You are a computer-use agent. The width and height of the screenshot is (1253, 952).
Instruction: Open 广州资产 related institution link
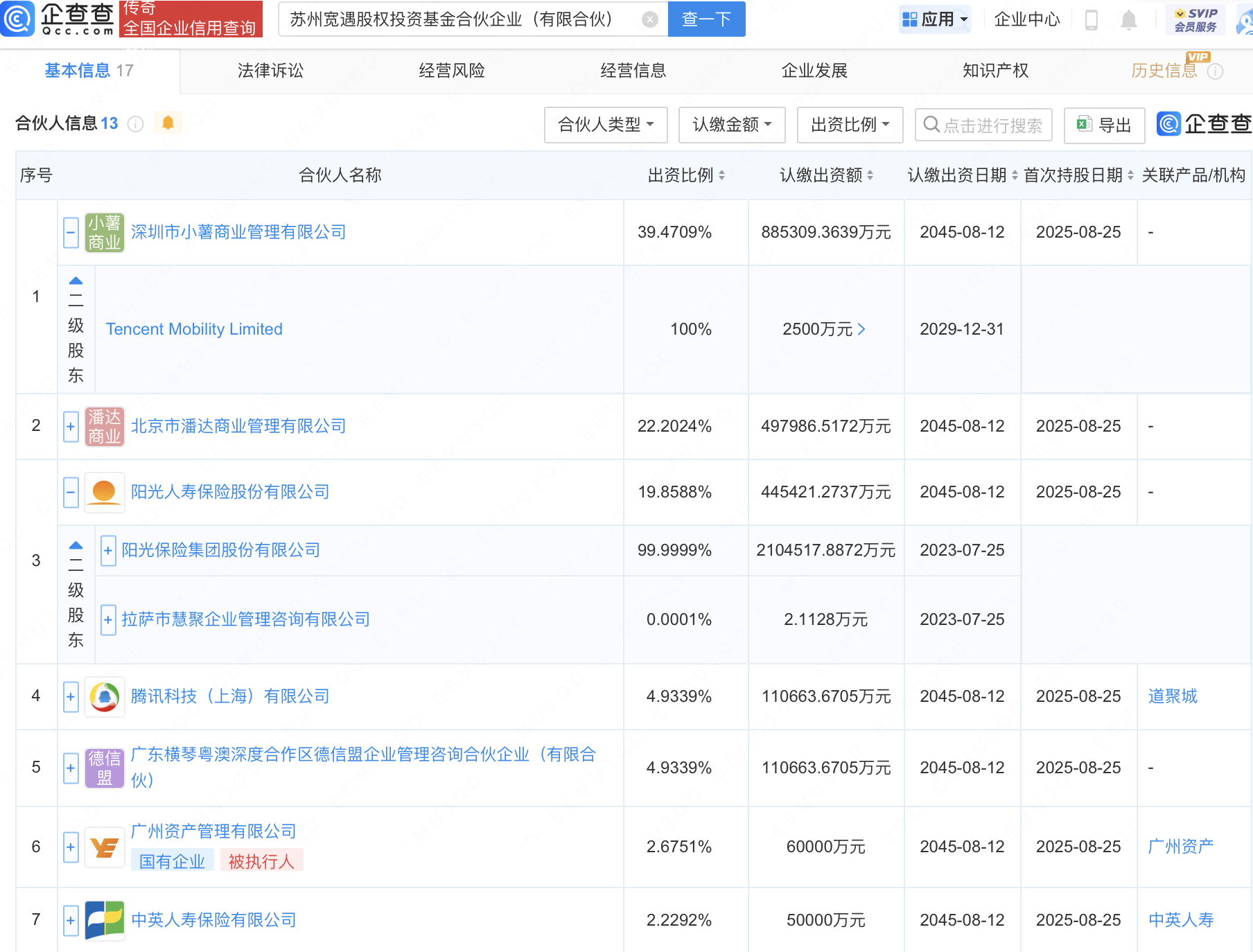point(1181,847)
